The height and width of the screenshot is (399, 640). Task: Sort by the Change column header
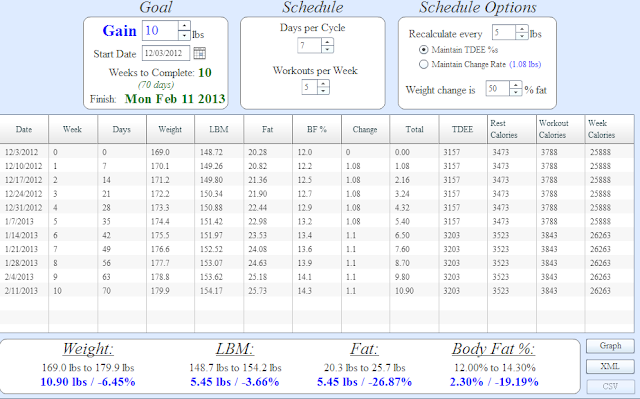365,129
